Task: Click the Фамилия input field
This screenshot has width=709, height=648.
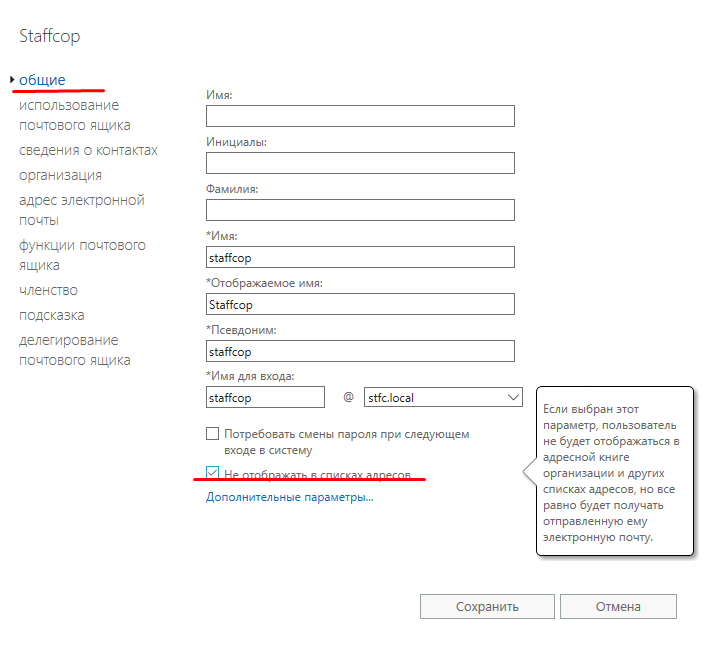Action: coord(360,210)
